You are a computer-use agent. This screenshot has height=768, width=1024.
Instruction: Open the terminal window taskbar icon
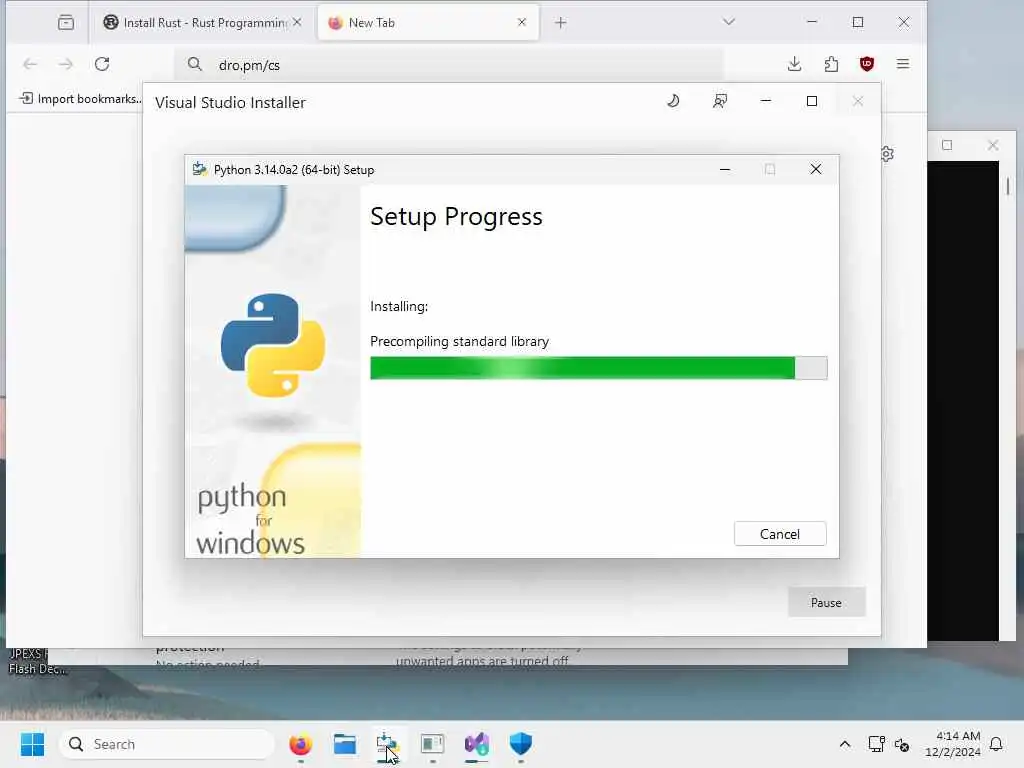point(432,744)
